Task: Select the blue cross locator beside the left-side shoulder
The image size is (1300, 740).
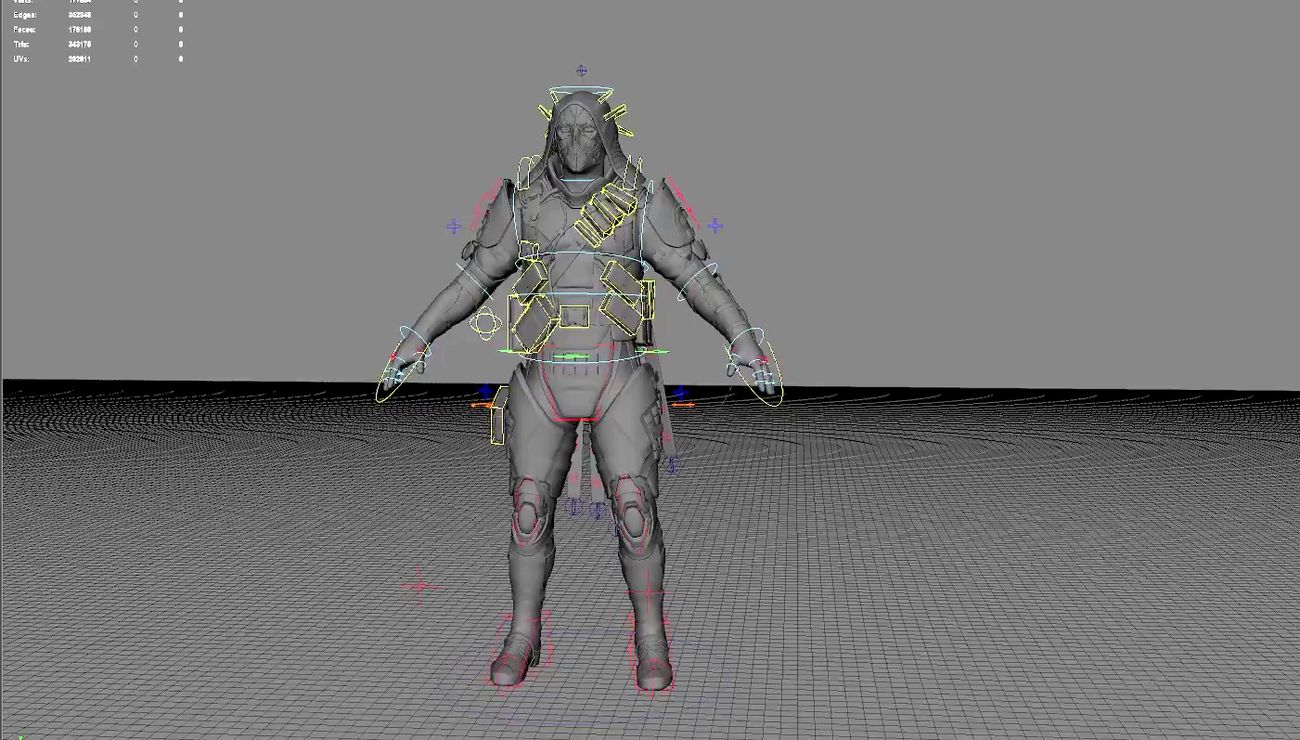Action: pos(454,227)
